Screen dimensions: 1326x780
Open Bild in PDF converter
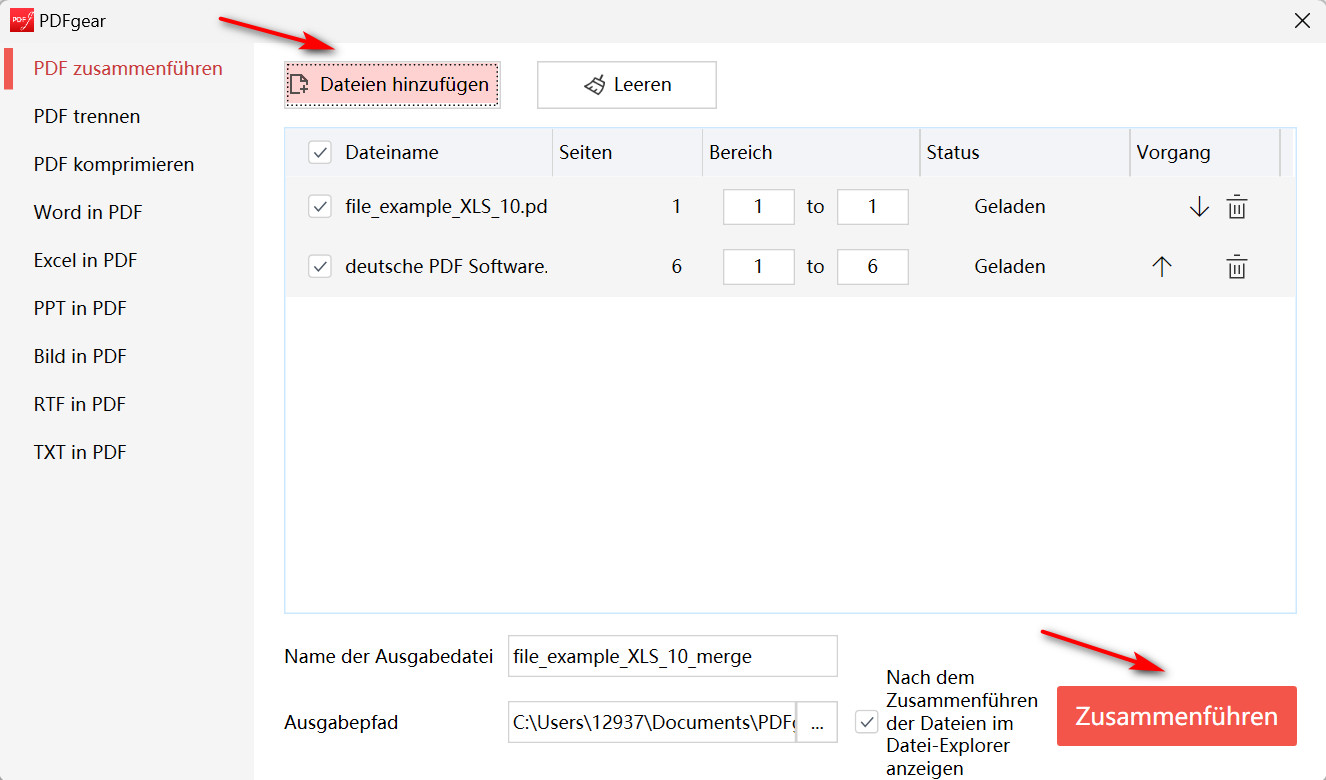pos(80,357)
